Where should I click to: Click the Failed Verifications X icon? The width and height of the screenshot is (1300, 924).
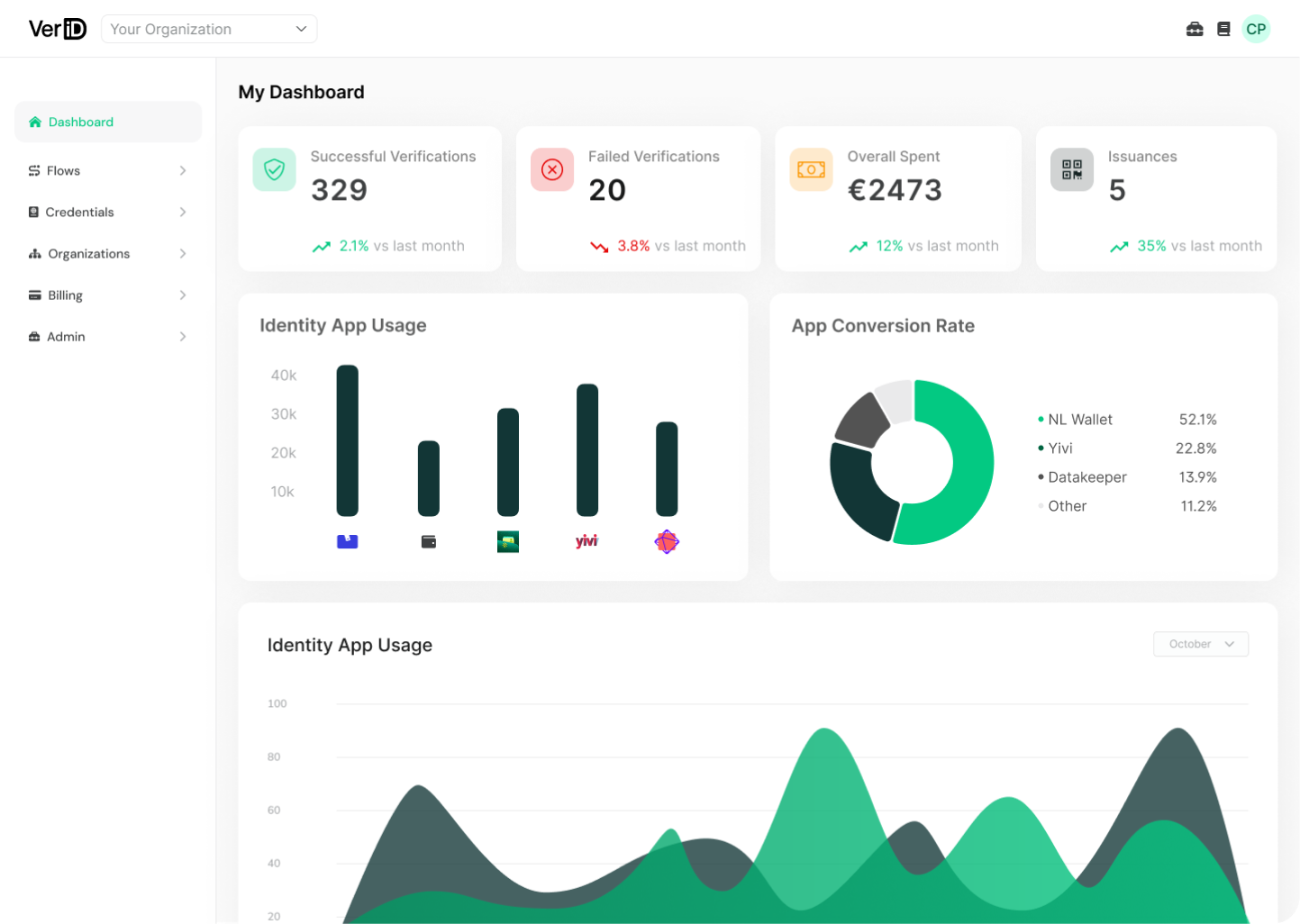point(552,169)
